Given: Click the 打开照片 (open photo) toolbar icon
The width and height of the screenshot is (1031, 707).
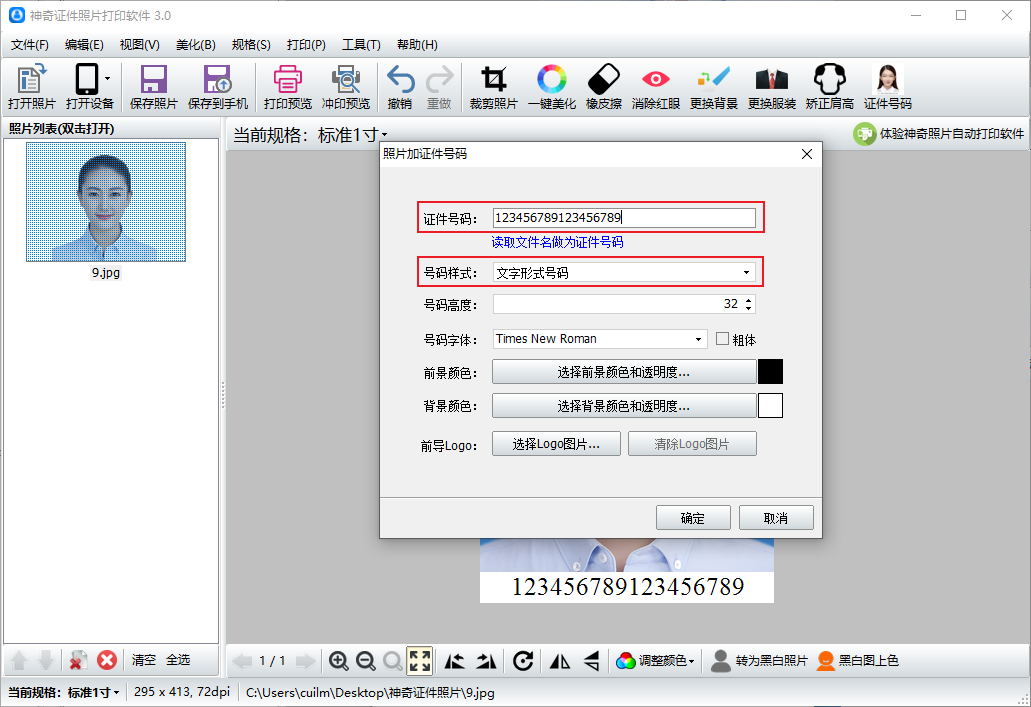Looking at the screenshot, I should 31,80.
